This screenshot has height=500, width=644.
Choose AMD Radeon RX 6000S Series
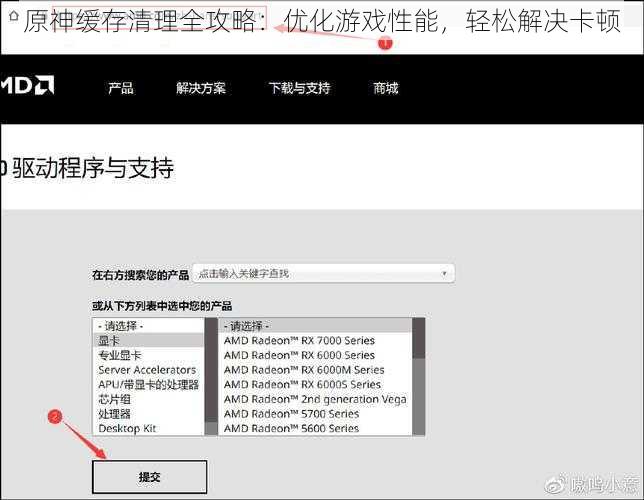pyautogui.click(x=315, y=385)
